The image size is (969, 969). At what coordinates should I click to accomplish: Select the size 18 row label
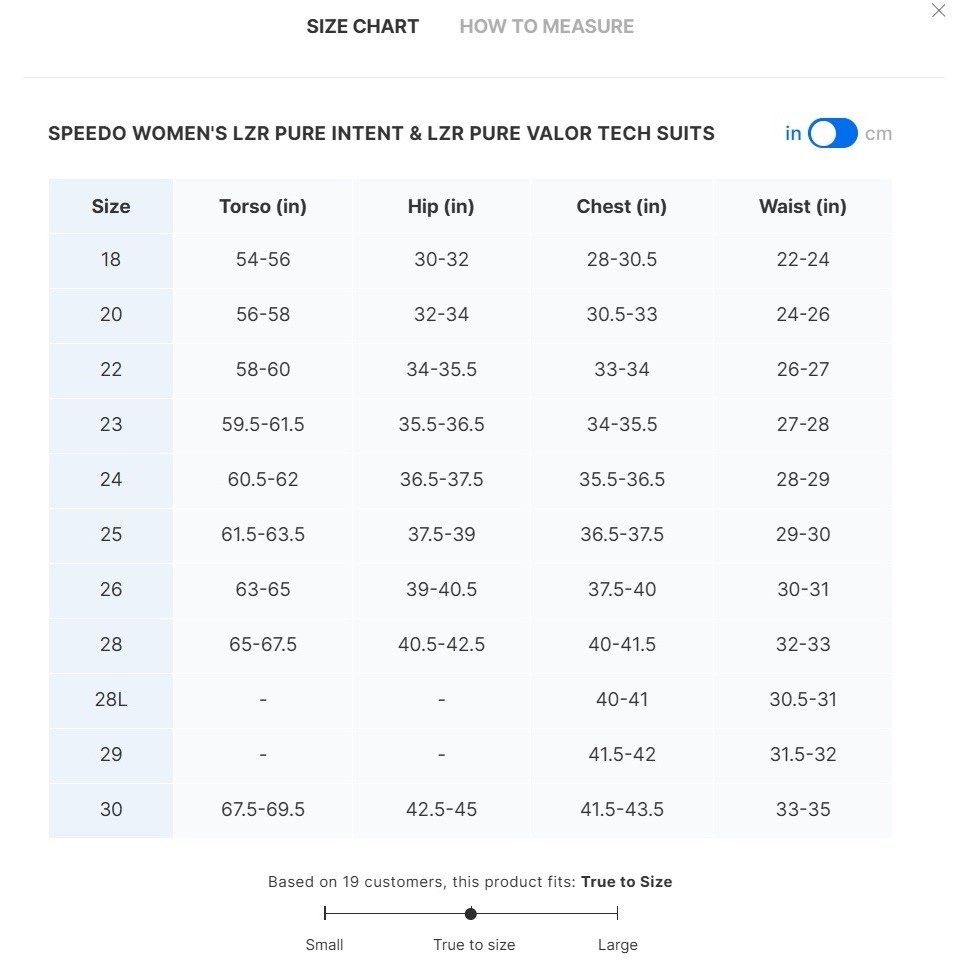pyautogui.click(x=111, y=260)
